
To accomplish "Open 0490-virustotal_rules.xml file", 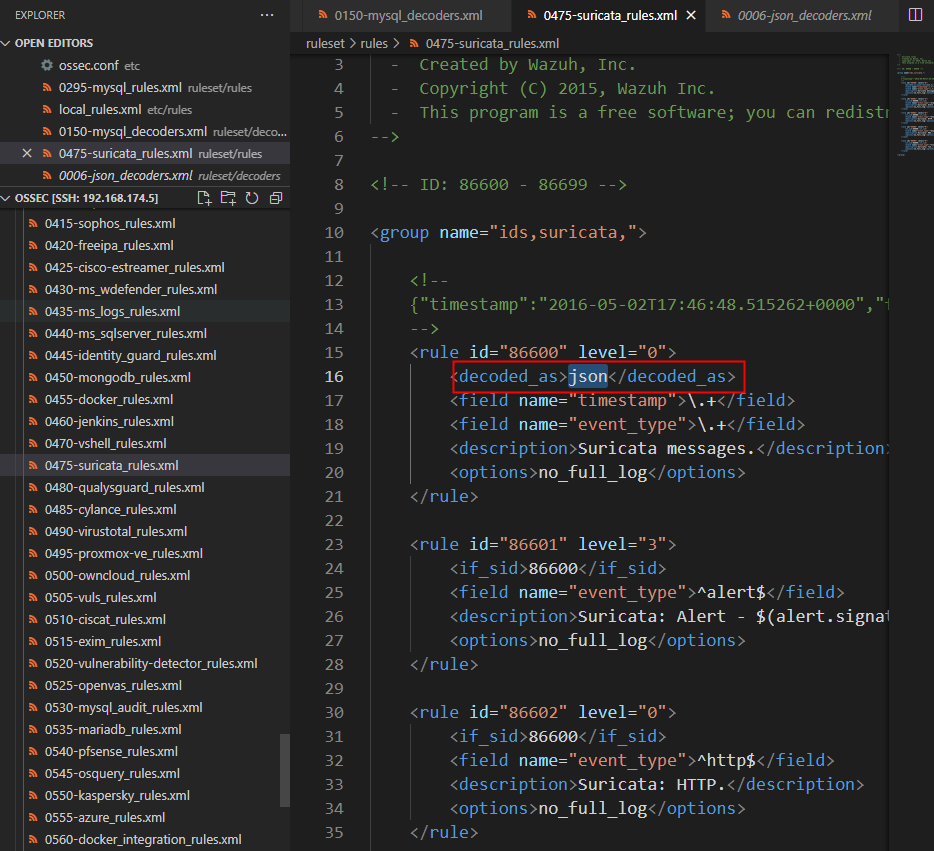I will 145,532.
